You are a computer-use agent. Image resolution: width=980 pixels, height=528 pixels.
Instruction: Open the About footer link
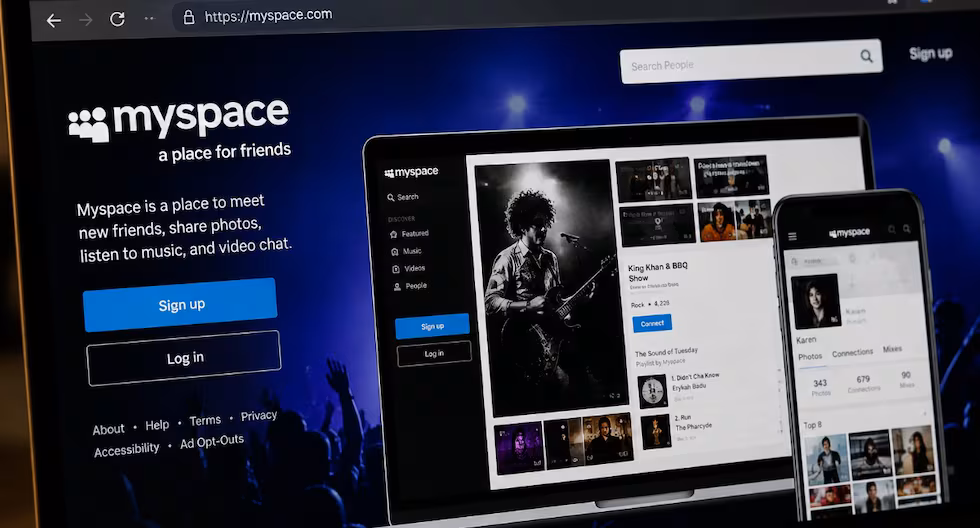[108, 429]
